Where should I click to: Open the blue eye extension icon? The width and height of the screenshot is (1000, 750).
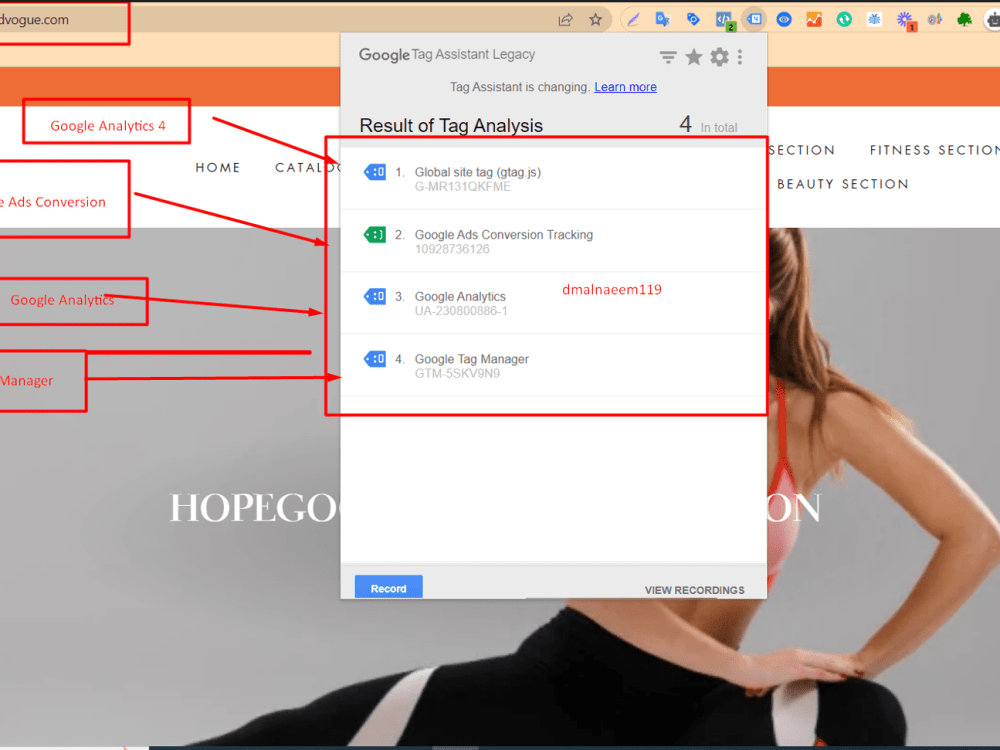point(784,20)
